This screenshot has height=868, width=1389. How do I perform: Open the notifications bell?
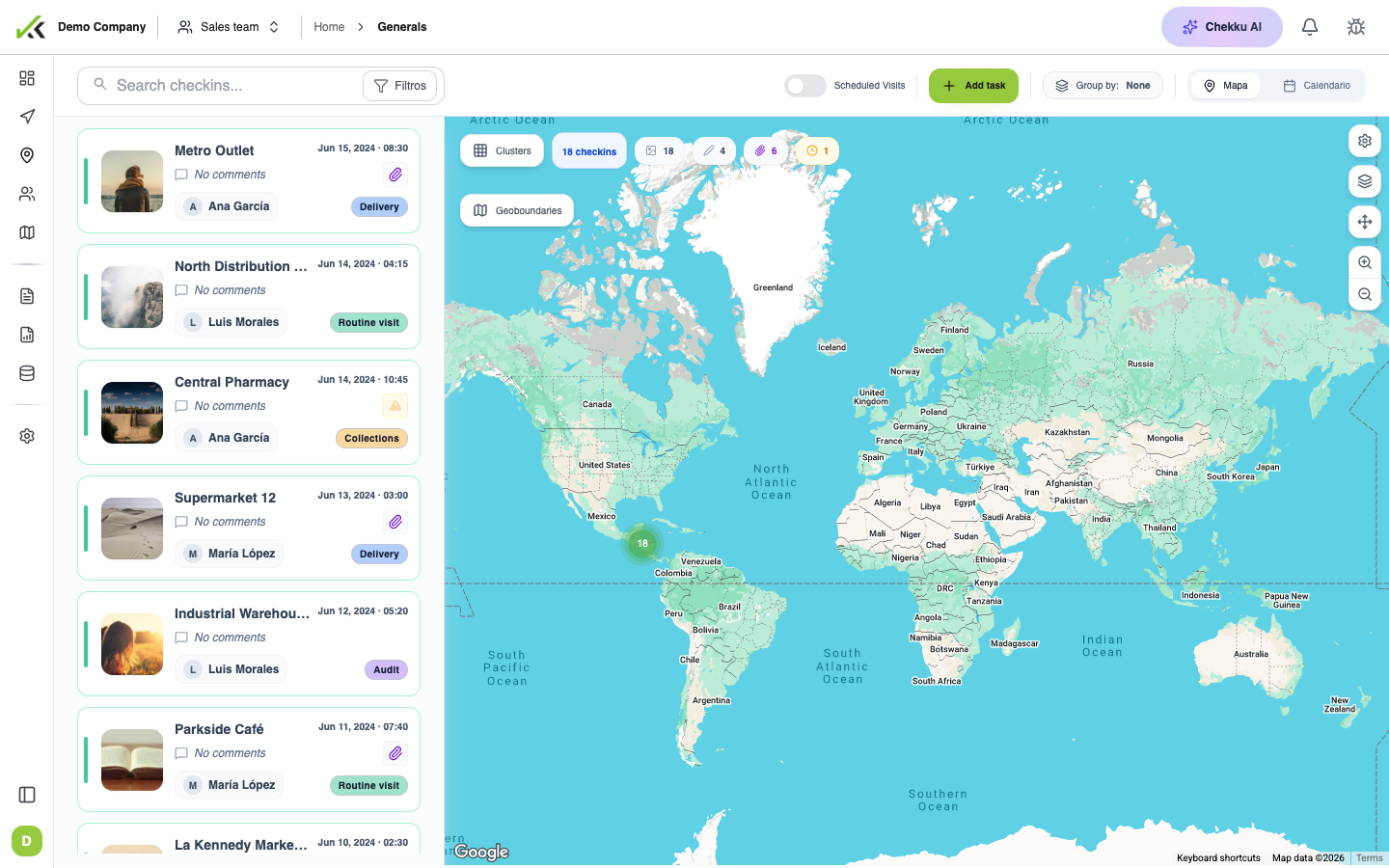point(1310,27)
